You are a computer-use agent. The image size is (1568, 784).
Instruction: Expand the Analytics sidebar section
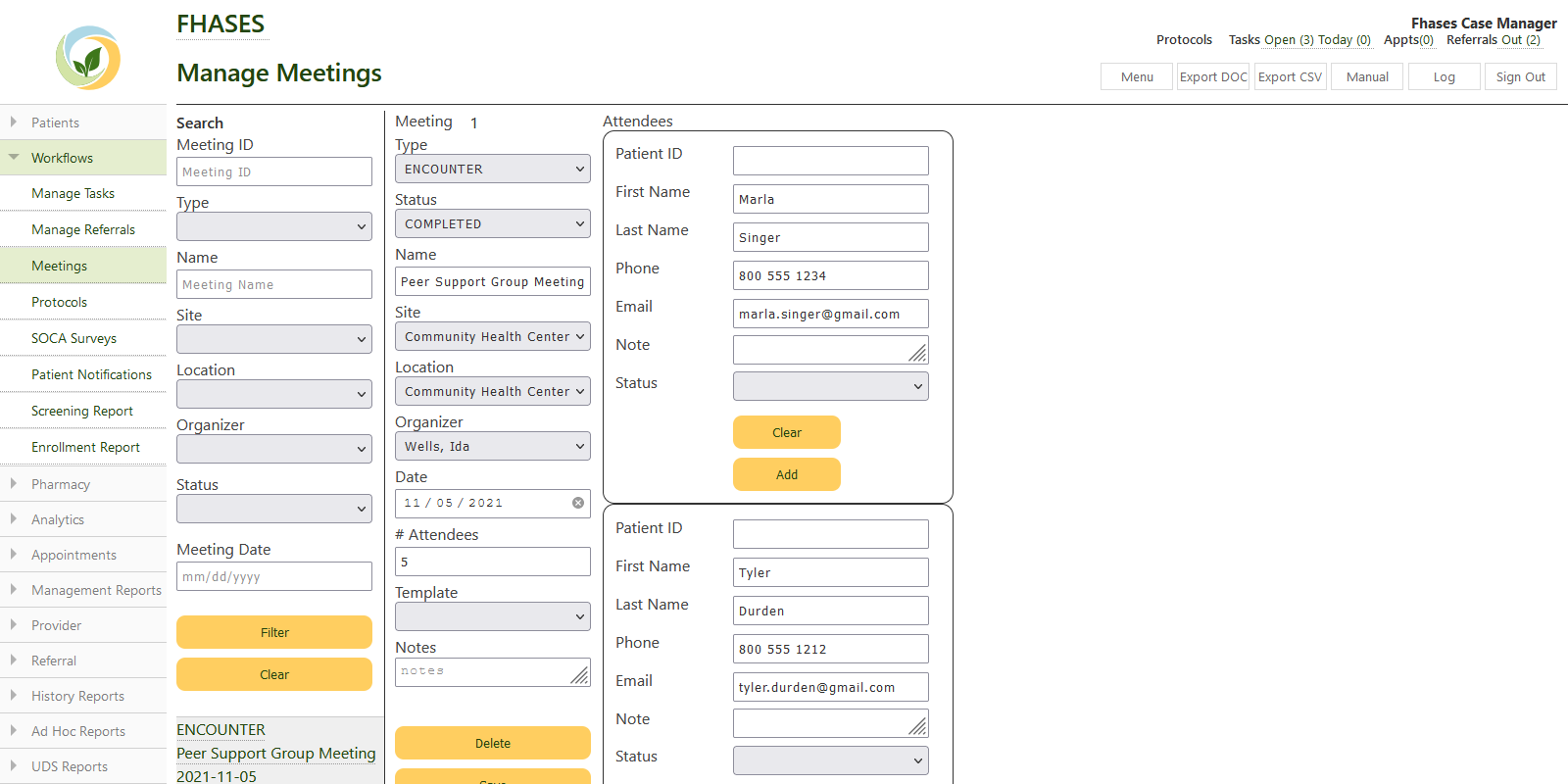(83, 519)
